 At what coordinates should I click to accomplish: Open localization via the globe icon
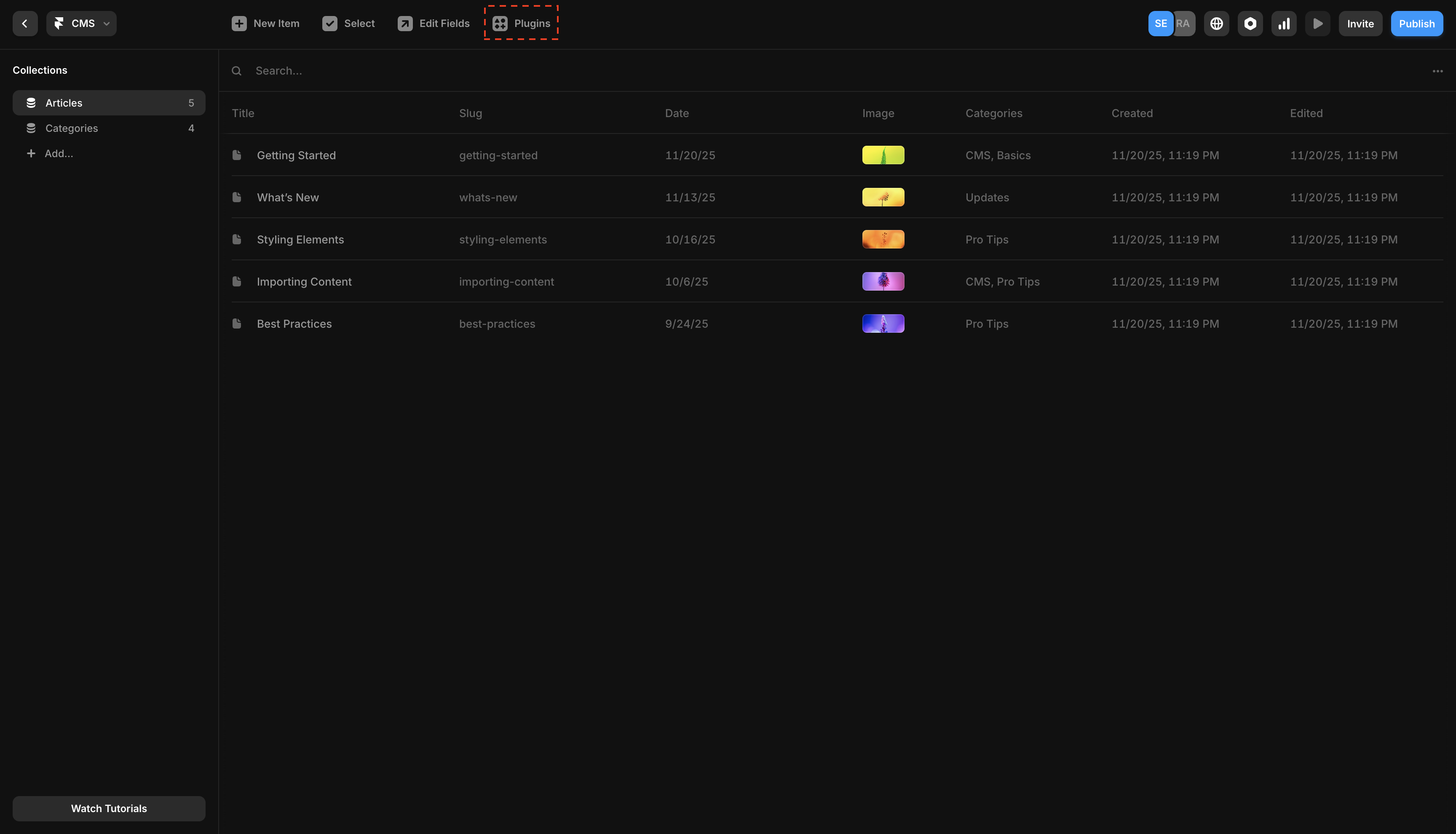(x=1217, y=23)
